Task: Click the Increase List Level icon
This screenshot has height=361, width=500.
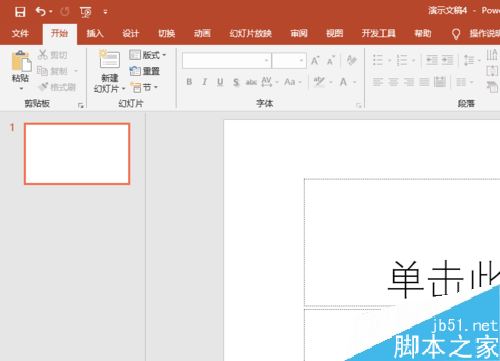Action: coord(448,60)
